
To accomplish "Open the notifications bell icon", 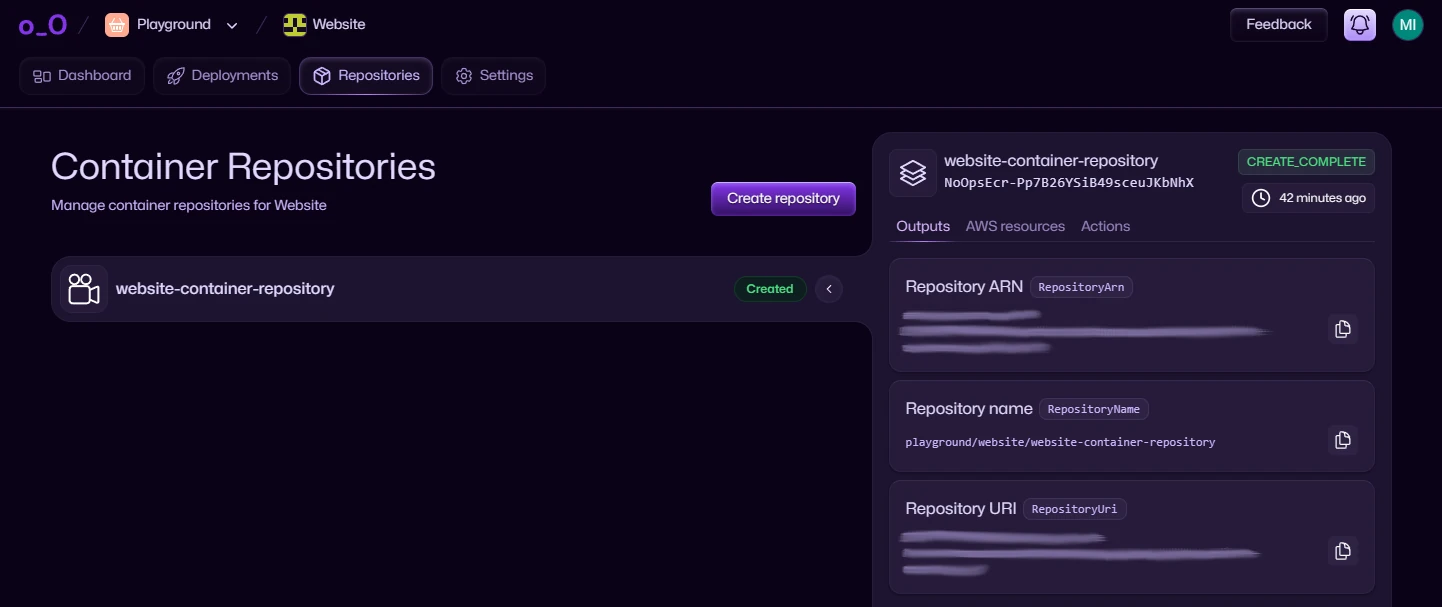I will 1359,25.
